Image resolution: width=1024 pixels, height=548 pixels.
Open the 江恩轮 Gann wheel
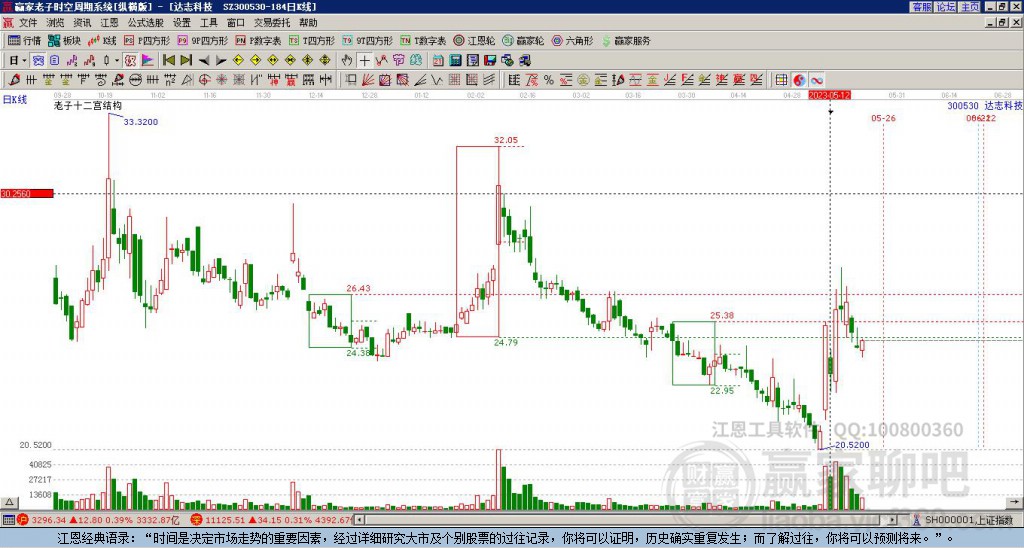(x=474, y=40)
